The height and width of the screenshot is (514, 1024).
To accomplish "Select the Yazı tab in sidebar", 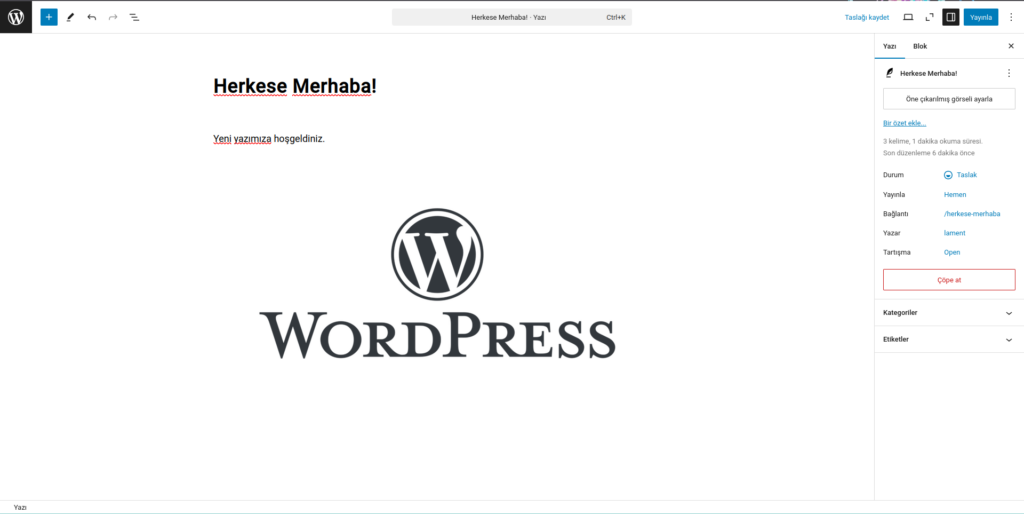I will click(889, 46).
